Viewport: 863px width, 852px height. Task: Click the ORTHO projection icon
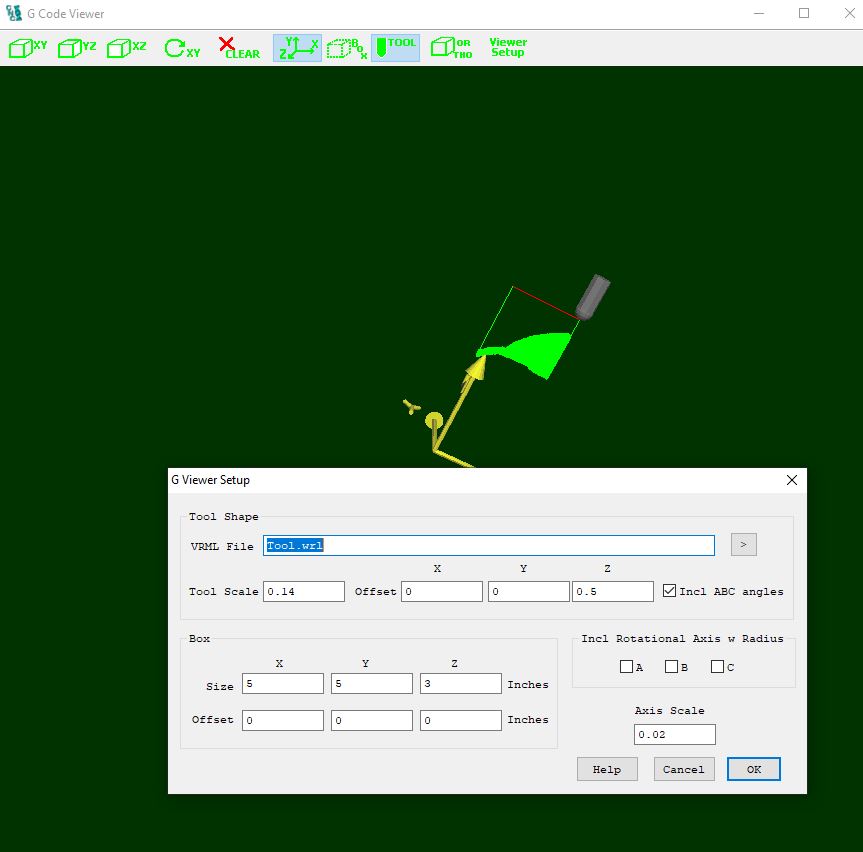[x=451, y=48]
